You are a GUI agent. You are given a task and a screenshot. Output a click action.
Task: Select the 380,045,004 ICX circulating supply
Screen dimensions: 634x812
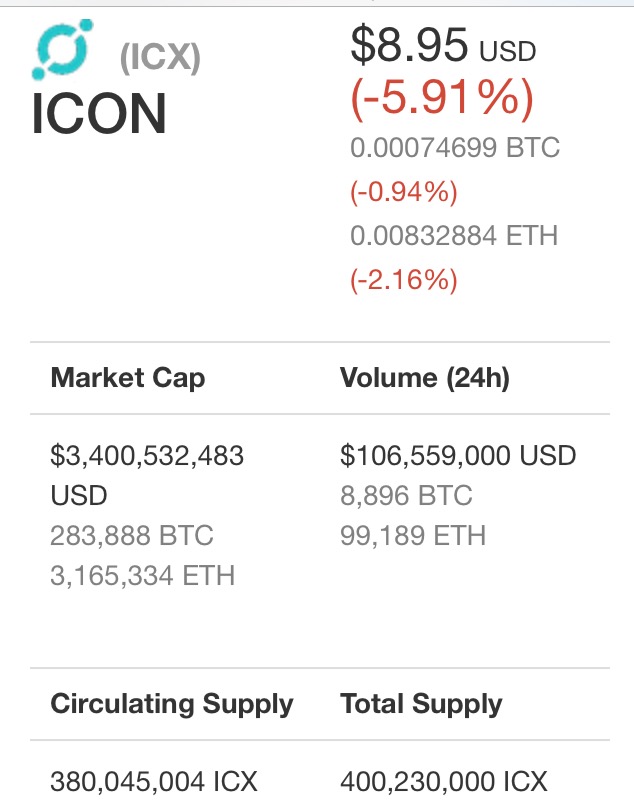pos(154,781)
